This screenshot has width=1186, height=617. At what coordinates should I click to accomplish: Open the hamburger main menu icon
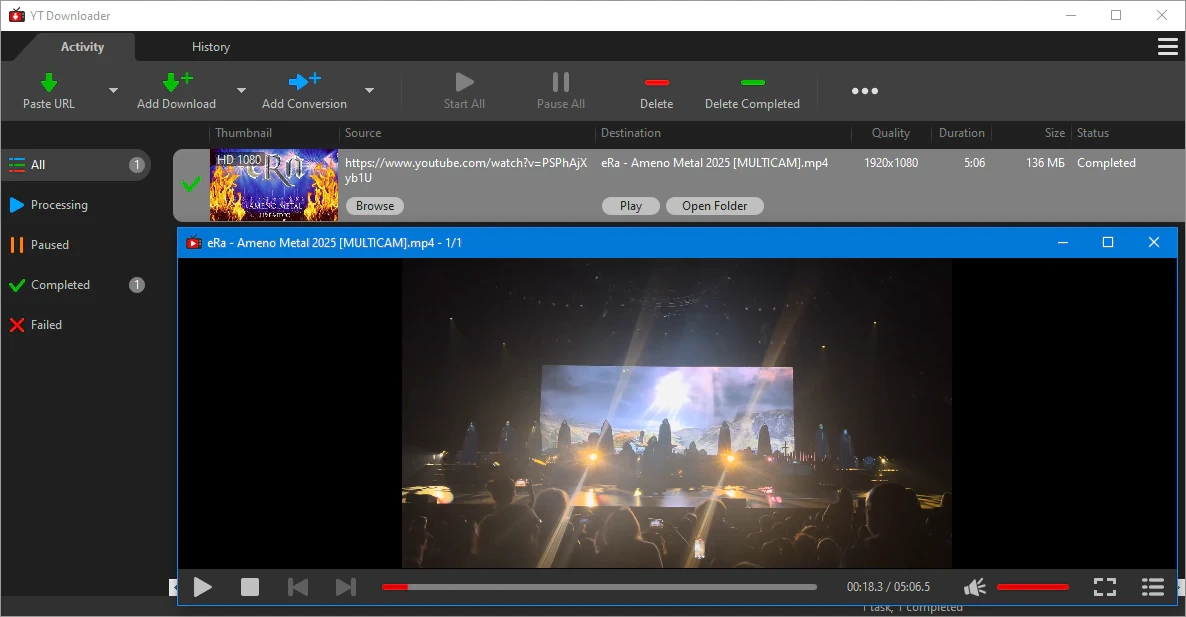point(1168,47)
